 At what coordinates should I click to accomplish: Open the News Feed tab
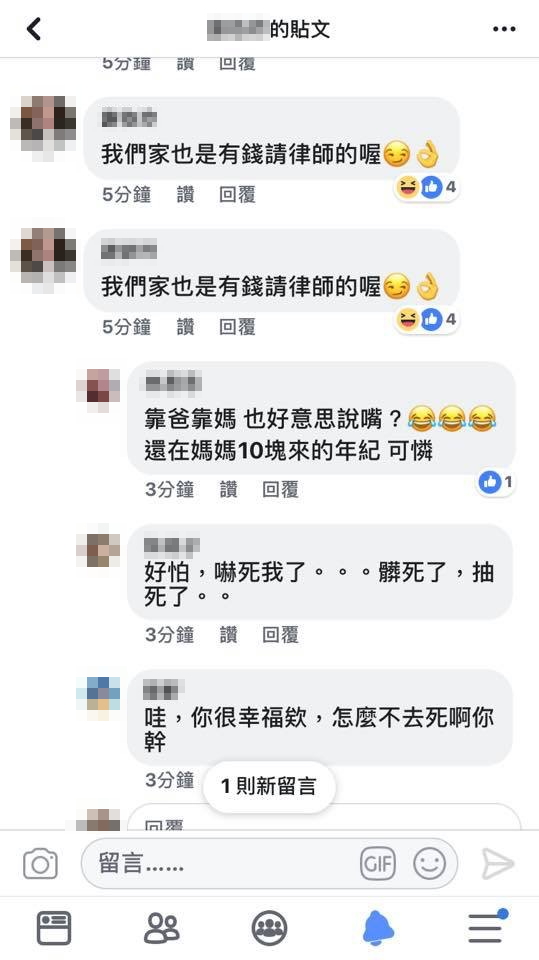(54, 928)
